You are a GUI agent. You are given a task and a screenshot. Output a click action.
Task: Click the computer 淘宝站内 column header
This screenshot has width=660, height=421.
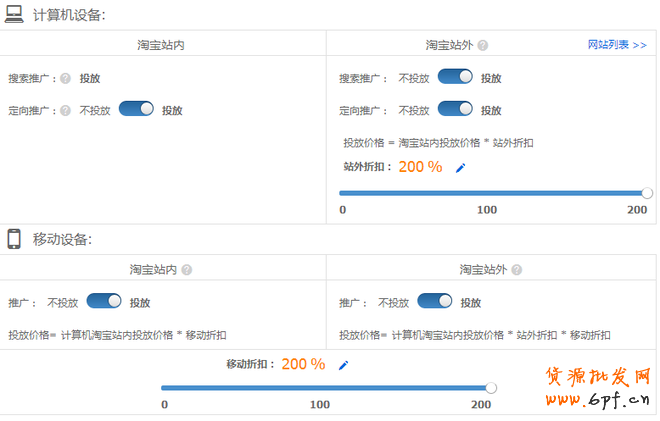tap(161, 45)
